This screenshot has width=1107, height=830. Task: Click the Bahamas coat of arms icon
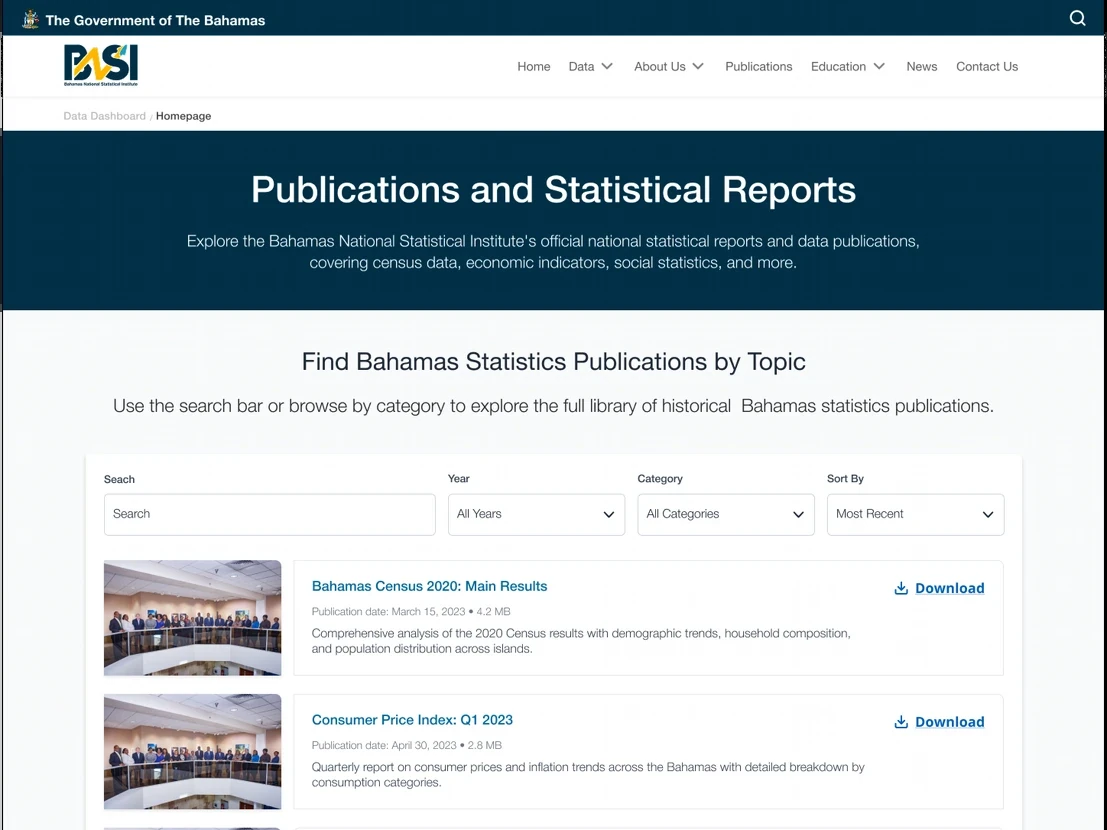pos(30,20)
